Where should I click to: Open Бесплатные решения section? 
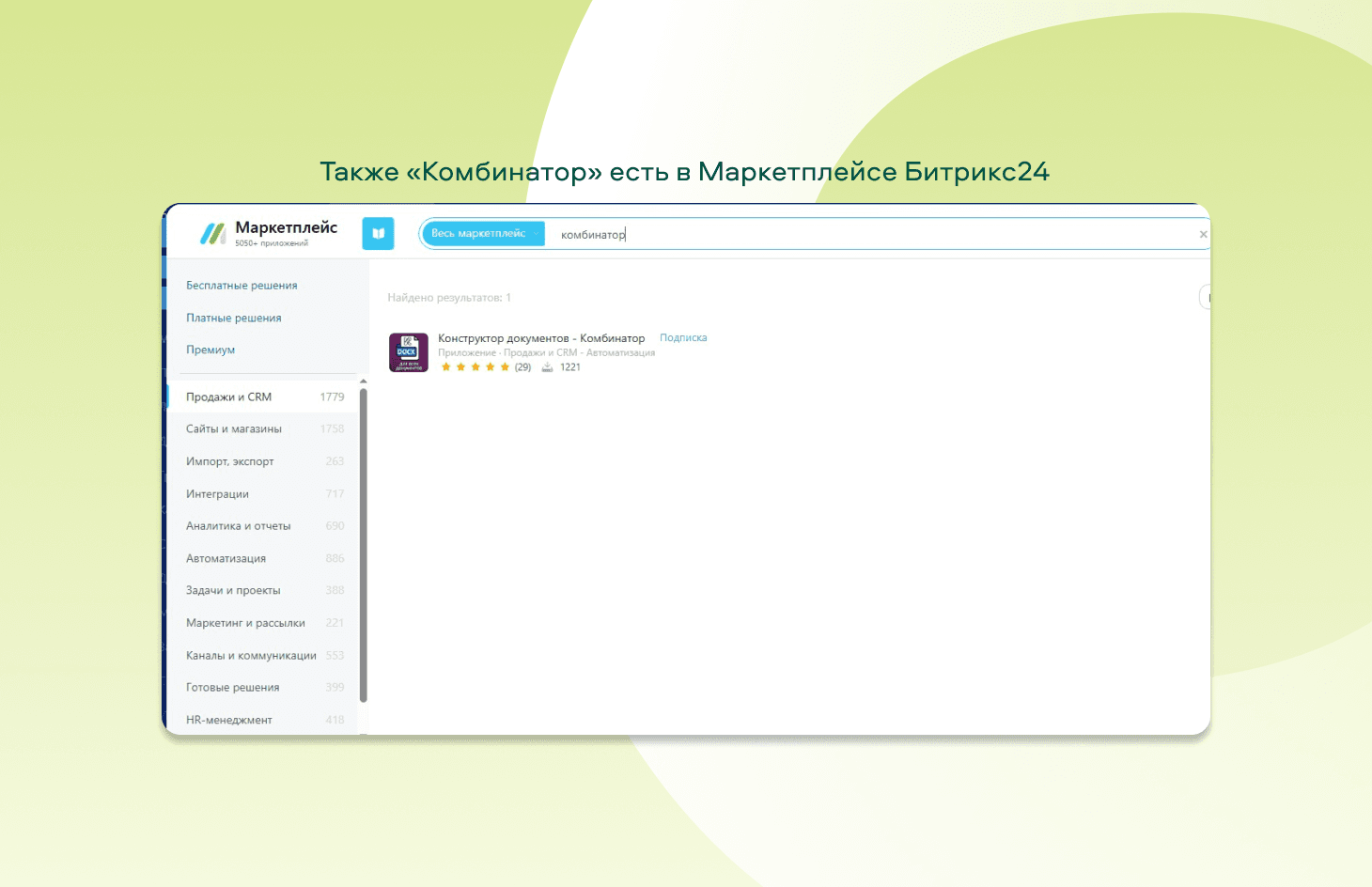[242, 286]
